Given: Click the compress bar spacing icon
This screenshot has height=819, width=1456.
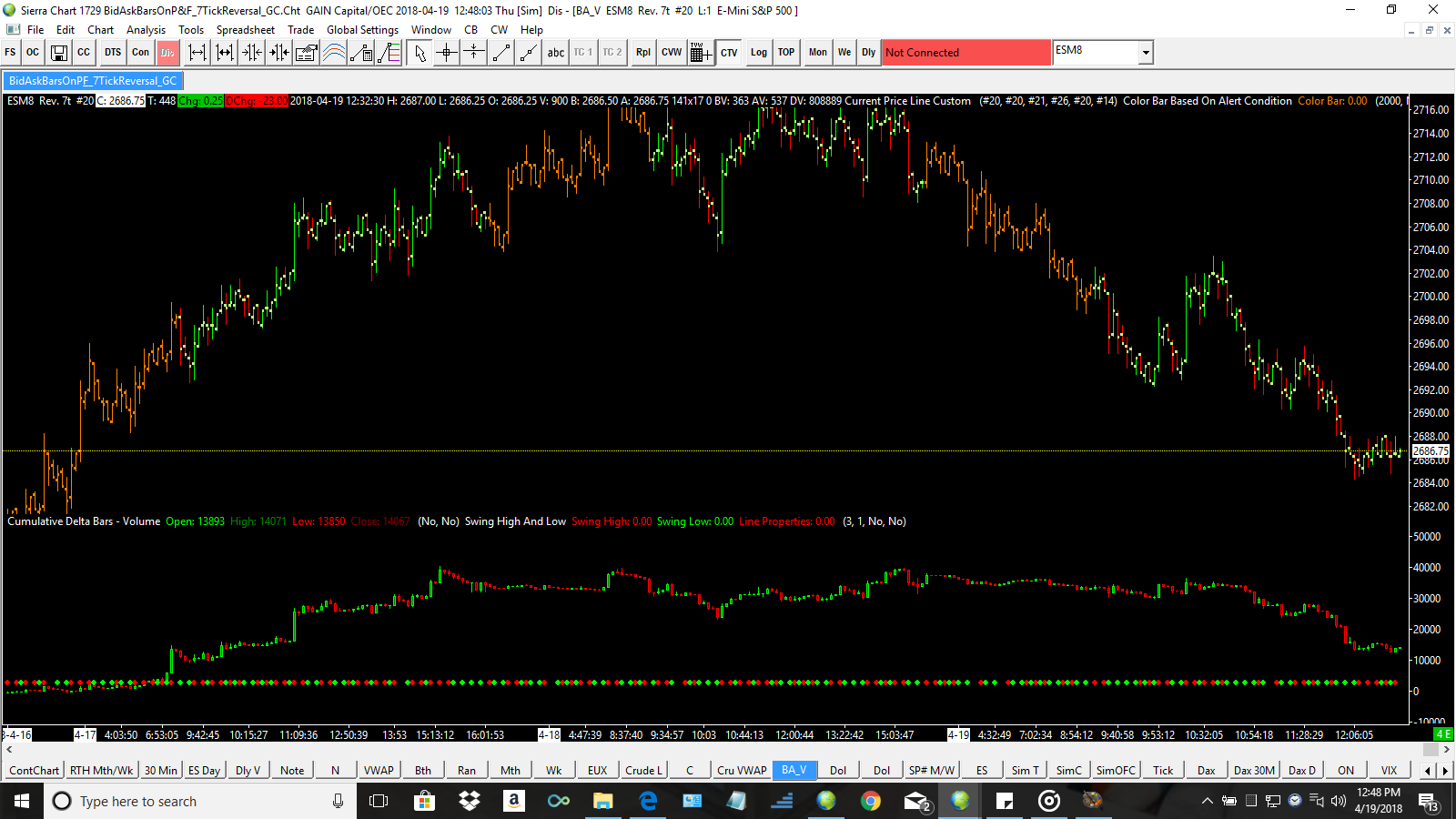Looking at the screenshot, I should [252, 53].
